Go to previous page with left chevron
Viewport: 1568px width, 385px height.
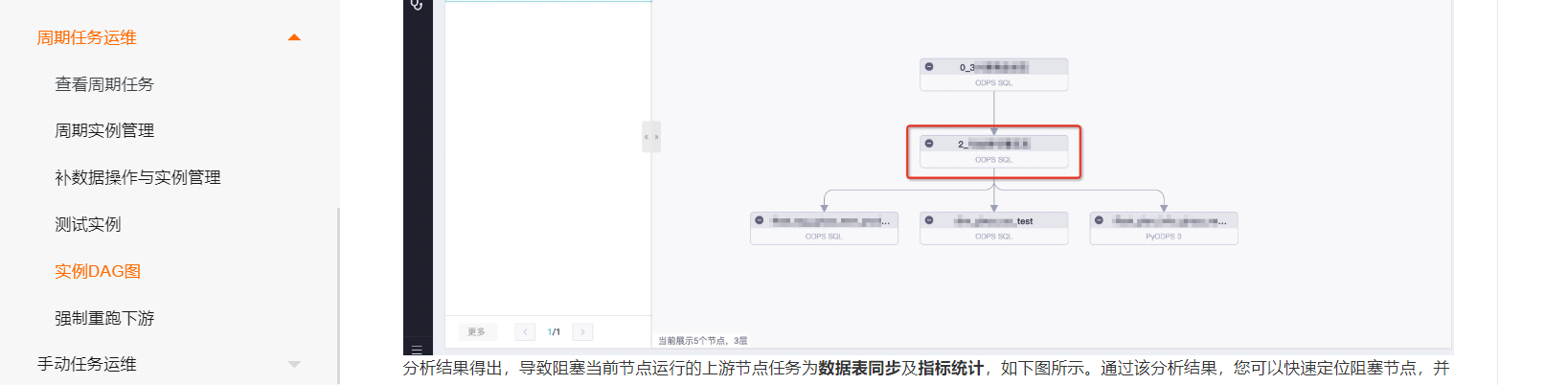525,331
